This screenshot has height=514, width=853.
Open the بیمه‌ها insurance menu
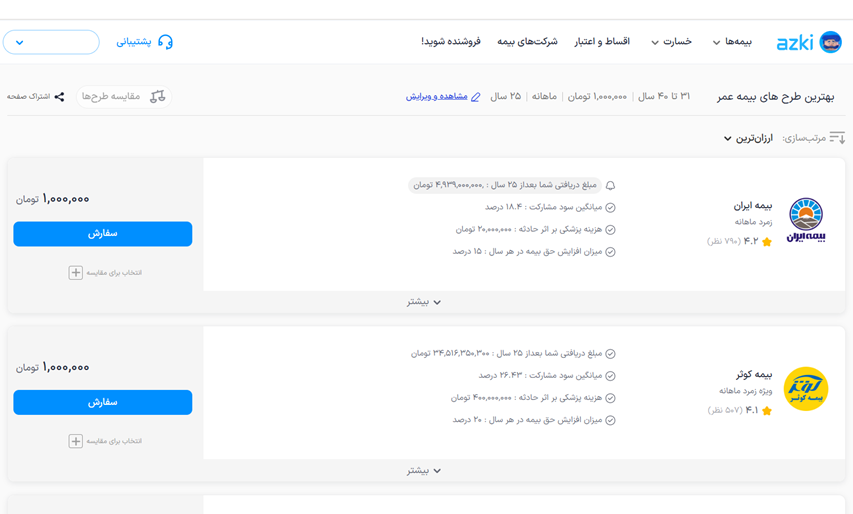click(x=731, y=42)
